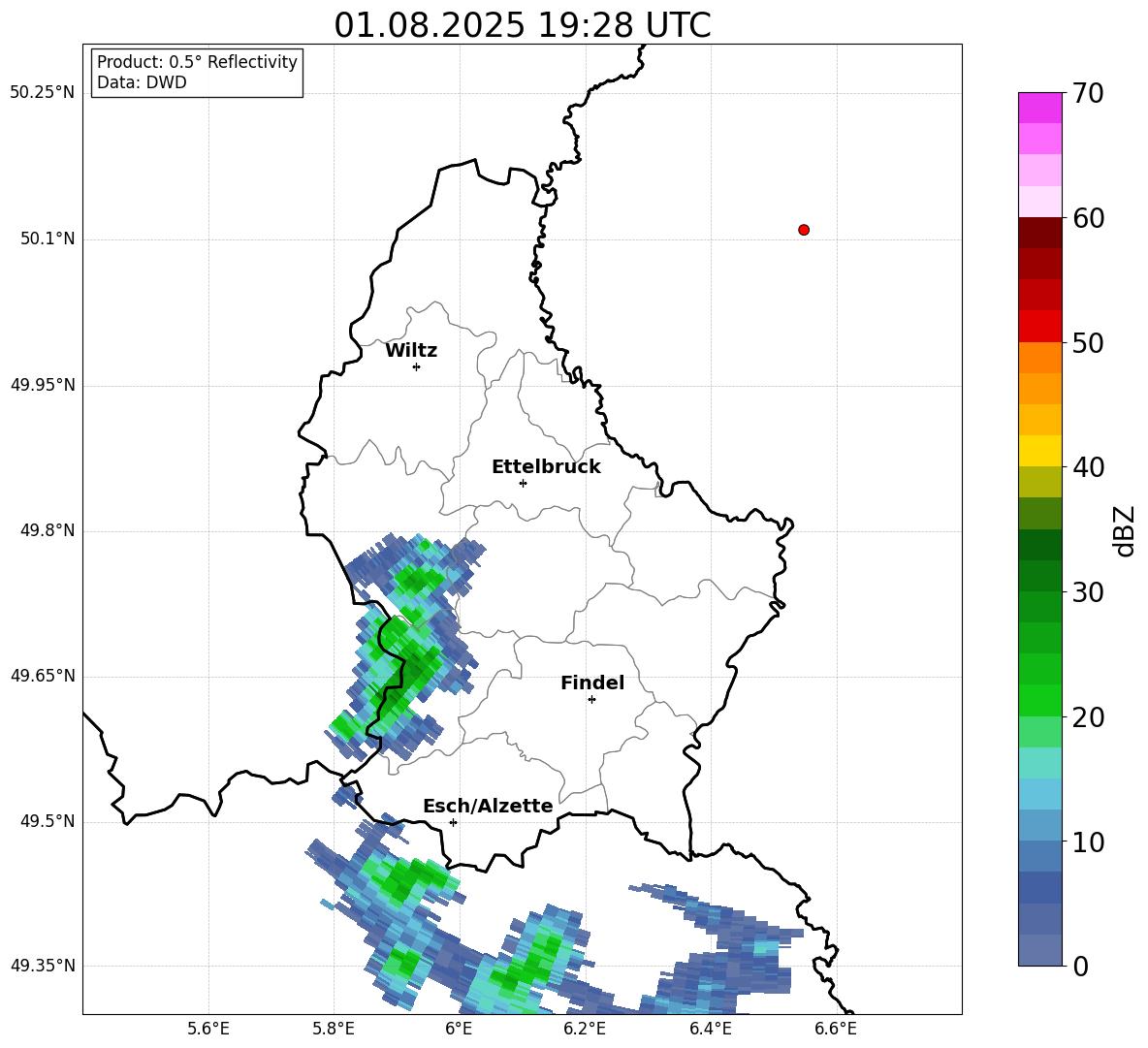Click the 49.65°N latitude label

pyautogui.click(x=43, y=676)
